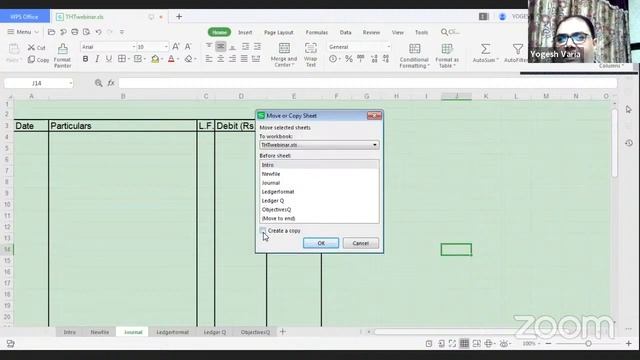Tick the Create a copy checkbox

click(x=263, y=231)
